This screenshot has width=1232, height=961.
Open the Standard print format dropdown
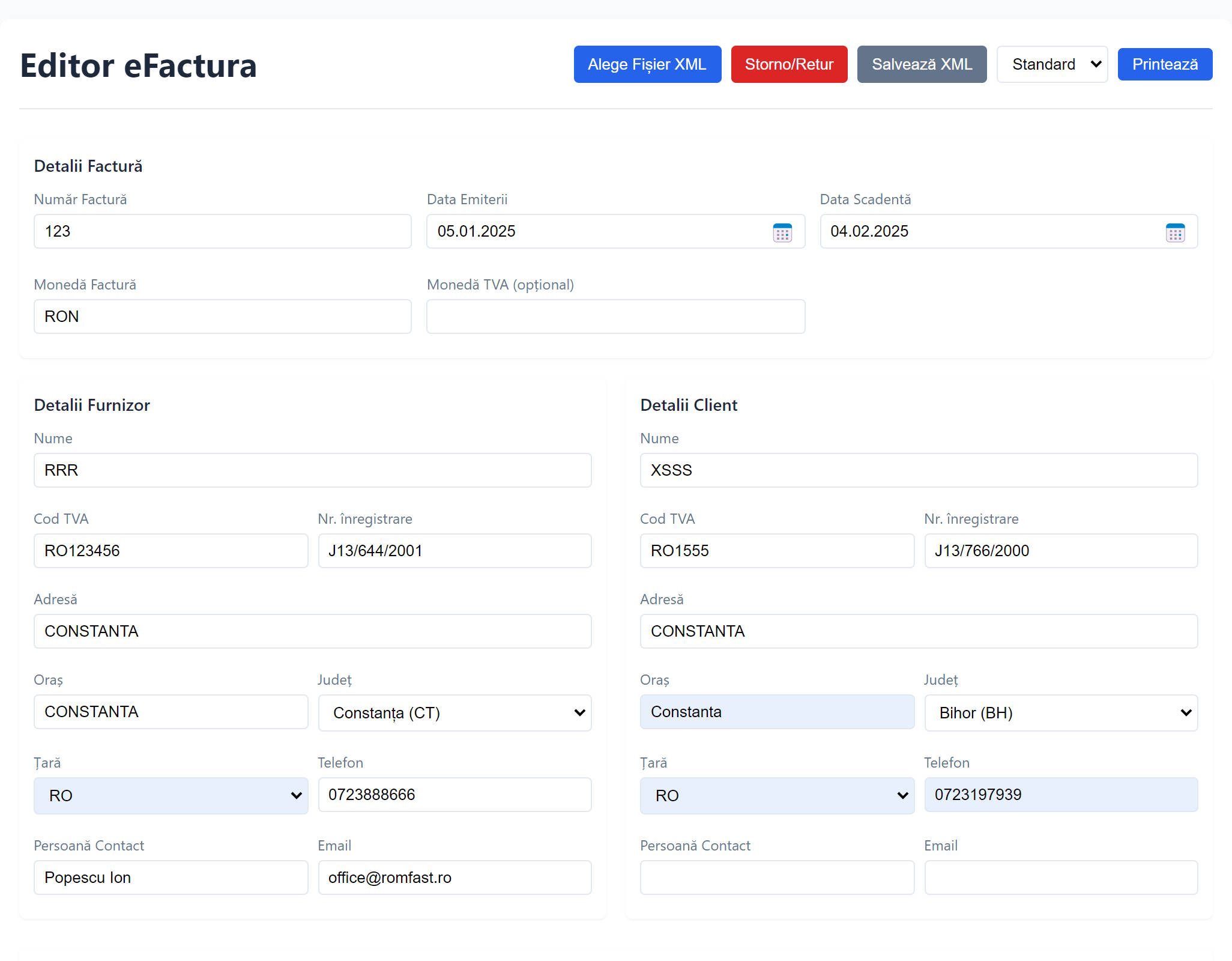tap(1052, 64)
